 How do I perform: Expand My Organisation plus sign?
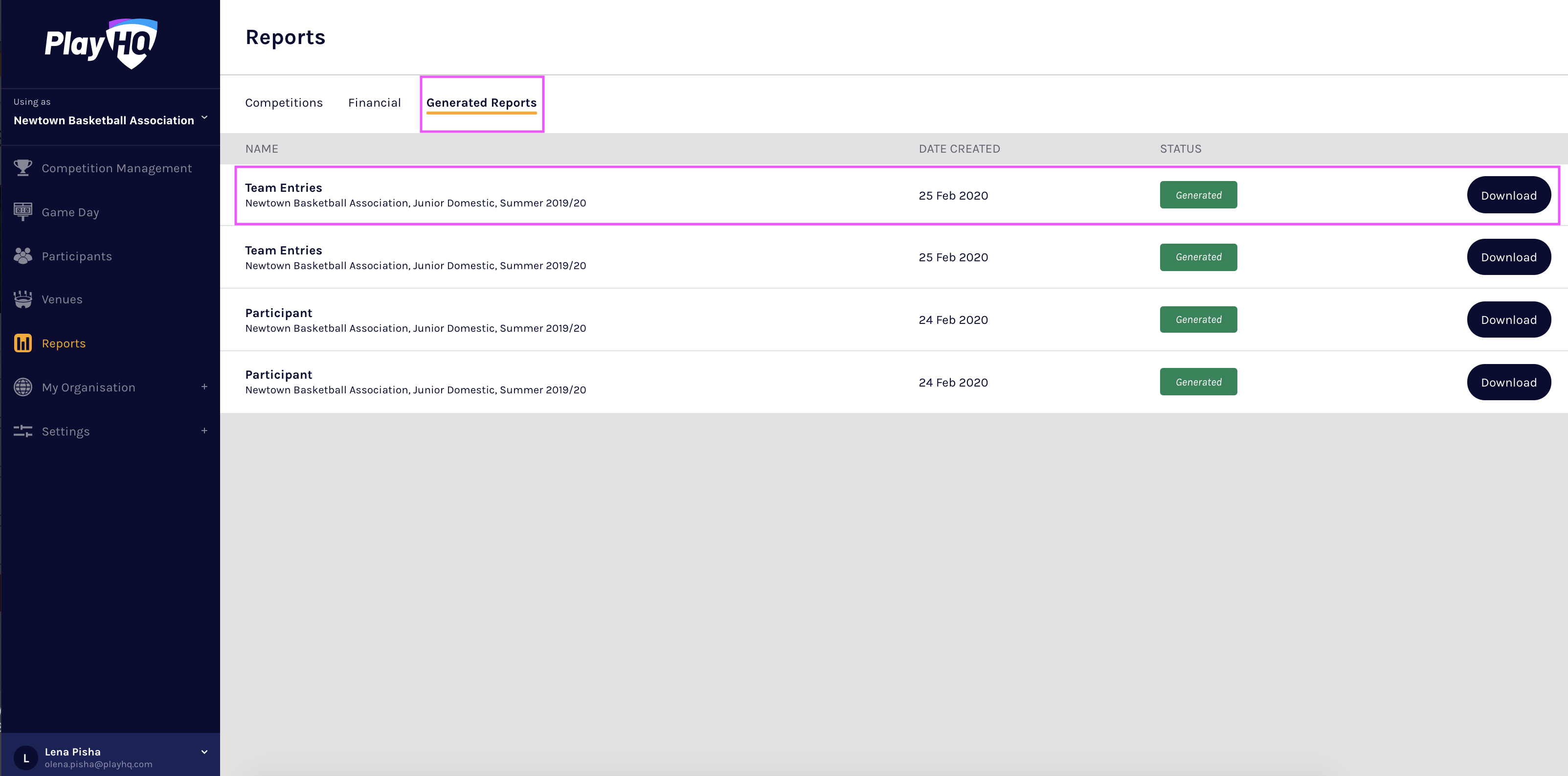(204, 387)
